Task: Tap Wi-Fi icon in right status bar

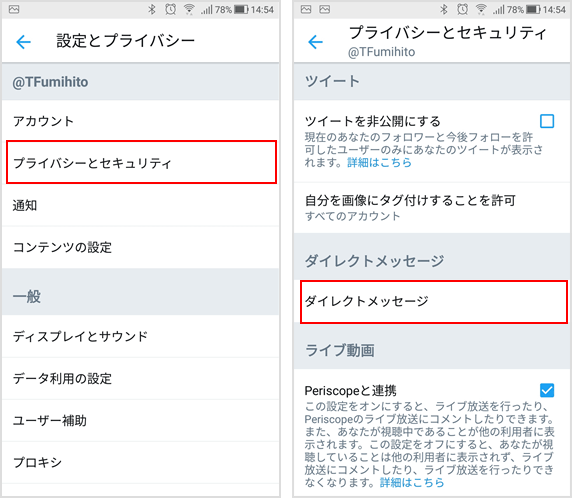Action: coord(481,9)
